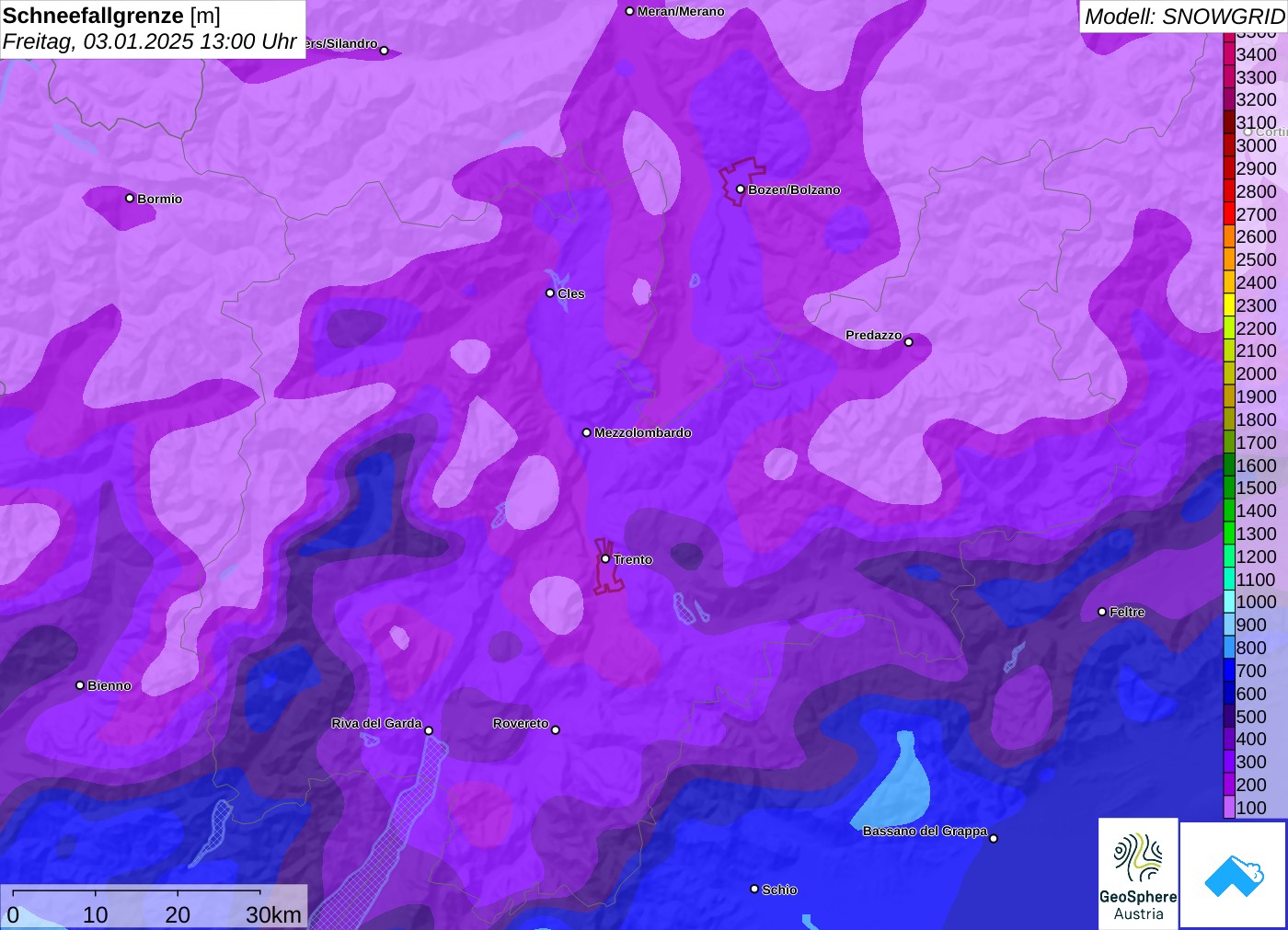This screenshot has height=930, width=1288.
Task: Click the blue house-and-cloud logo icon
Action: (x=1234, y=875)
